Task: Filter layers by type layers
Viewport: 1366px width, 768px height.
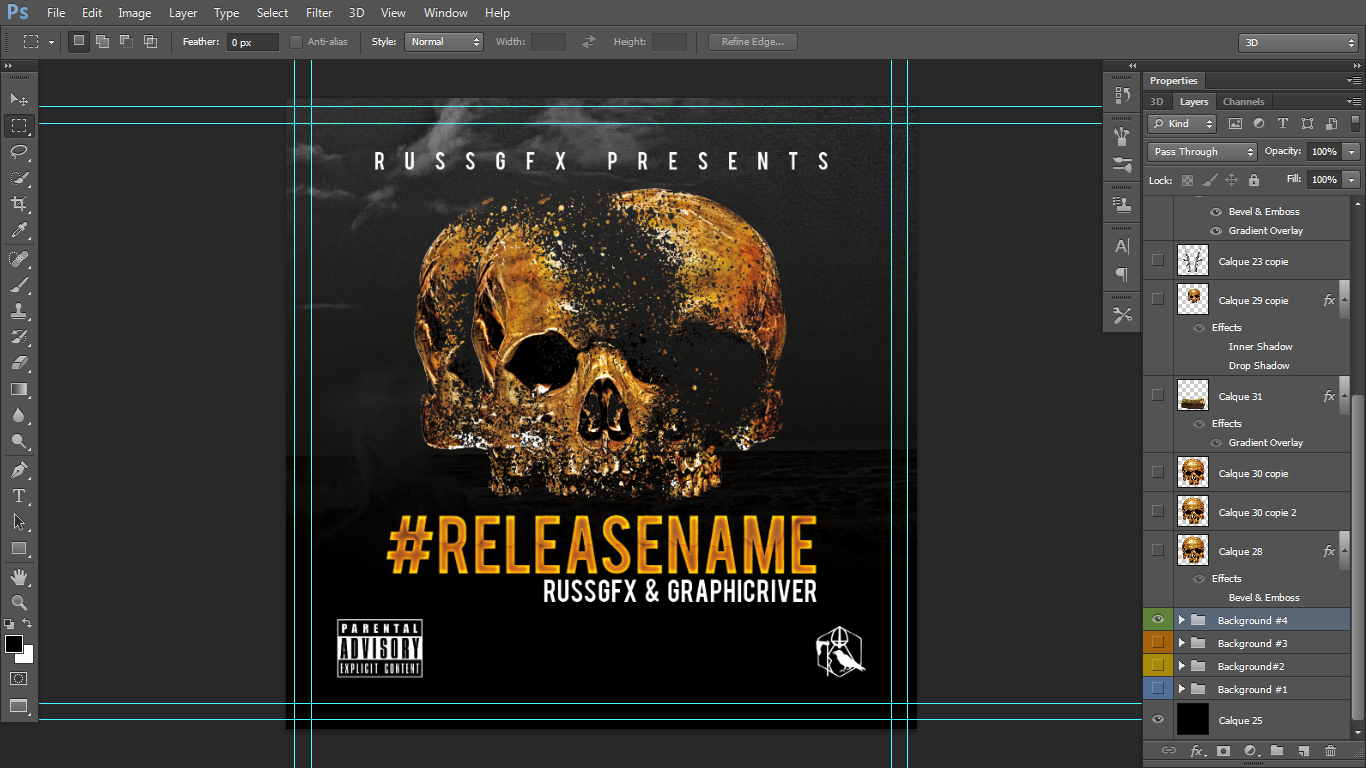Action: tap(1283, 124)
